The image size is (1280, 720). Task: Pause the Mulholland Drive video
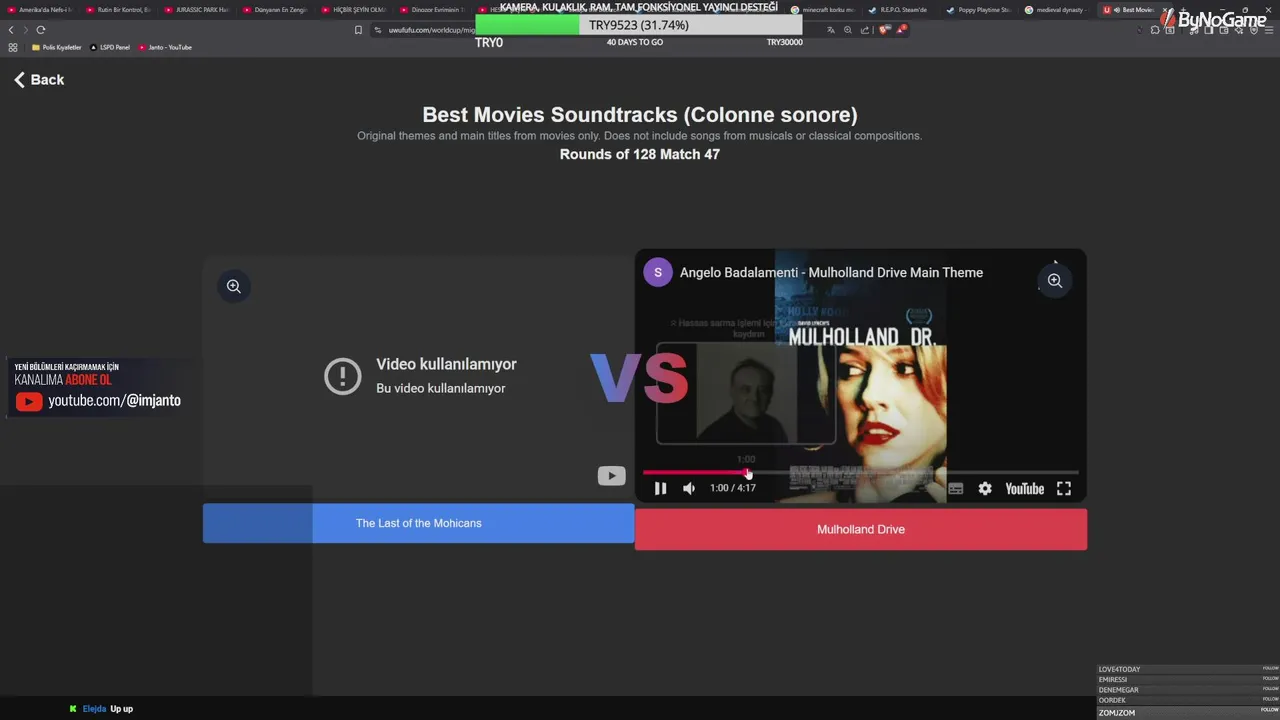660,488
